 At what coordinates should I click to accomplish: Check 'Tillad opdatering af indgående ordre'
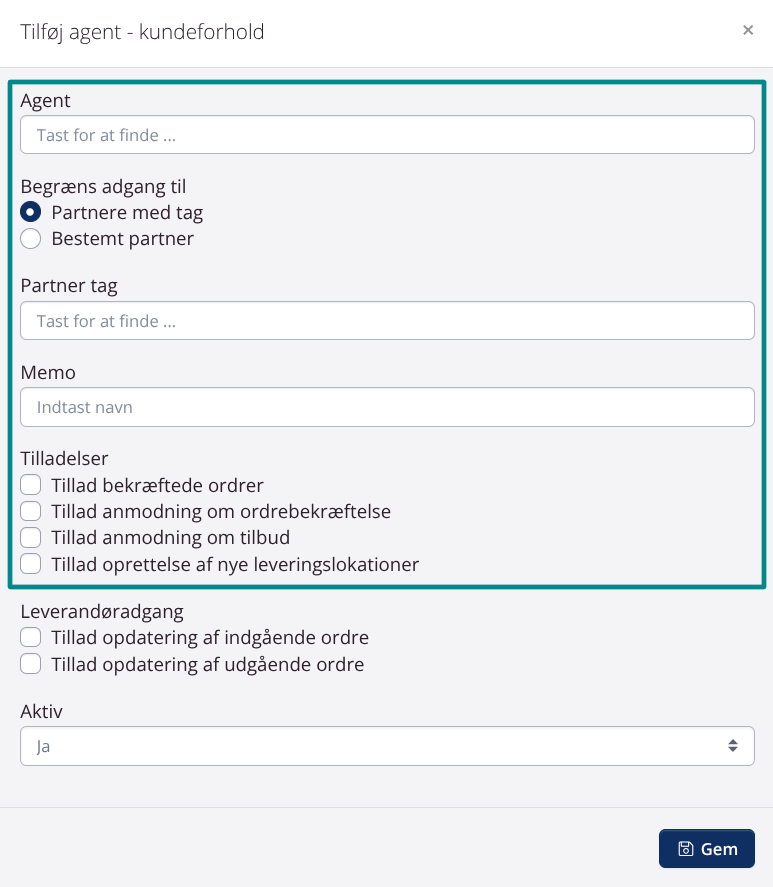31,638
